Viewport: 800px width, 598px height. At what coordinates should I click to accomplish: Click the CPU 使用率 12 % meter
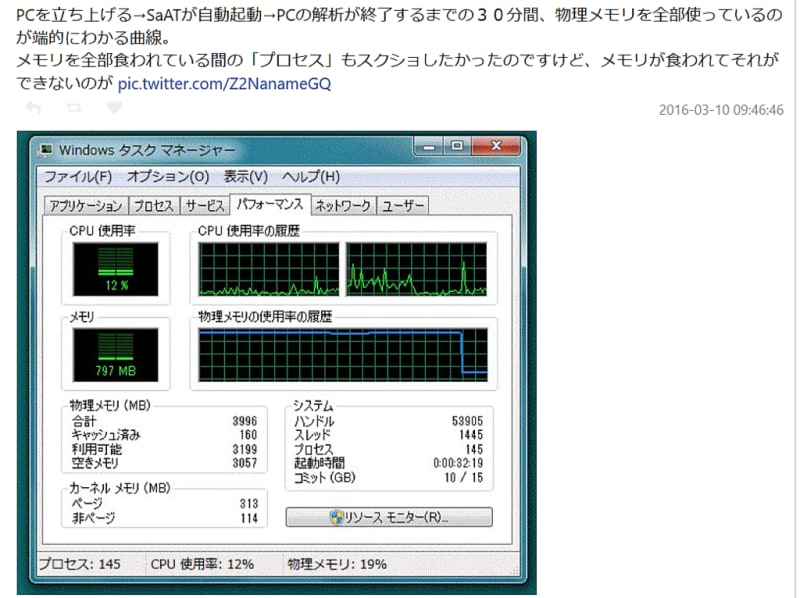115,269
